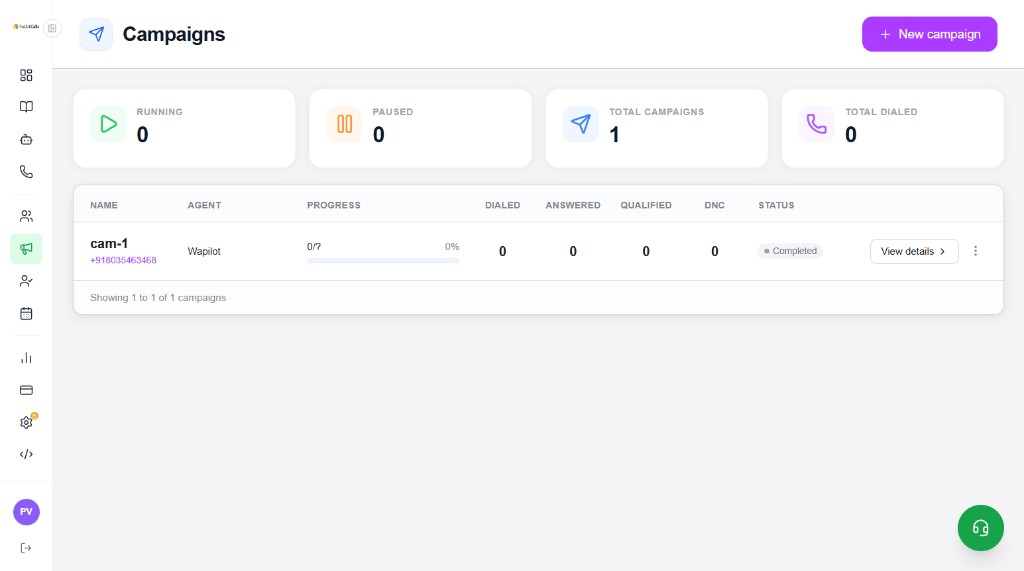1024x571 pixels.
Task: Open the user-check leads icon in sidebar
Action: 26,281
